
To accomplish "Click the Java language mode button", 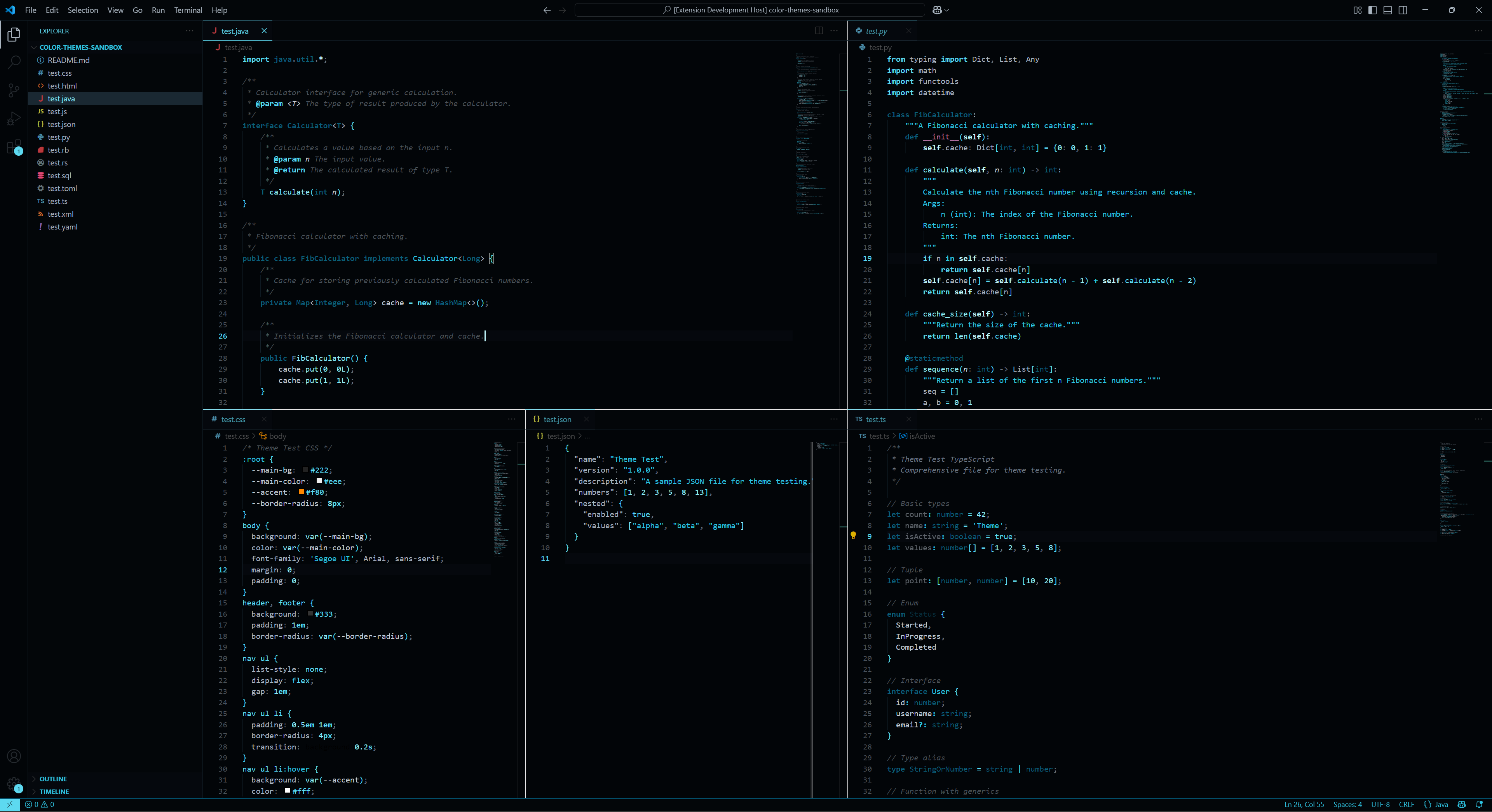I will [x=1436, y=805].
